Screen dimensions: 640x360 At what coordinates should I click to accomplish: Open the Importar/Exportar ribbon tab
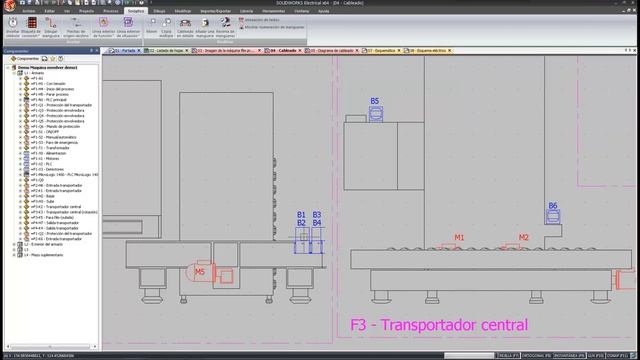tap(216, 11)
